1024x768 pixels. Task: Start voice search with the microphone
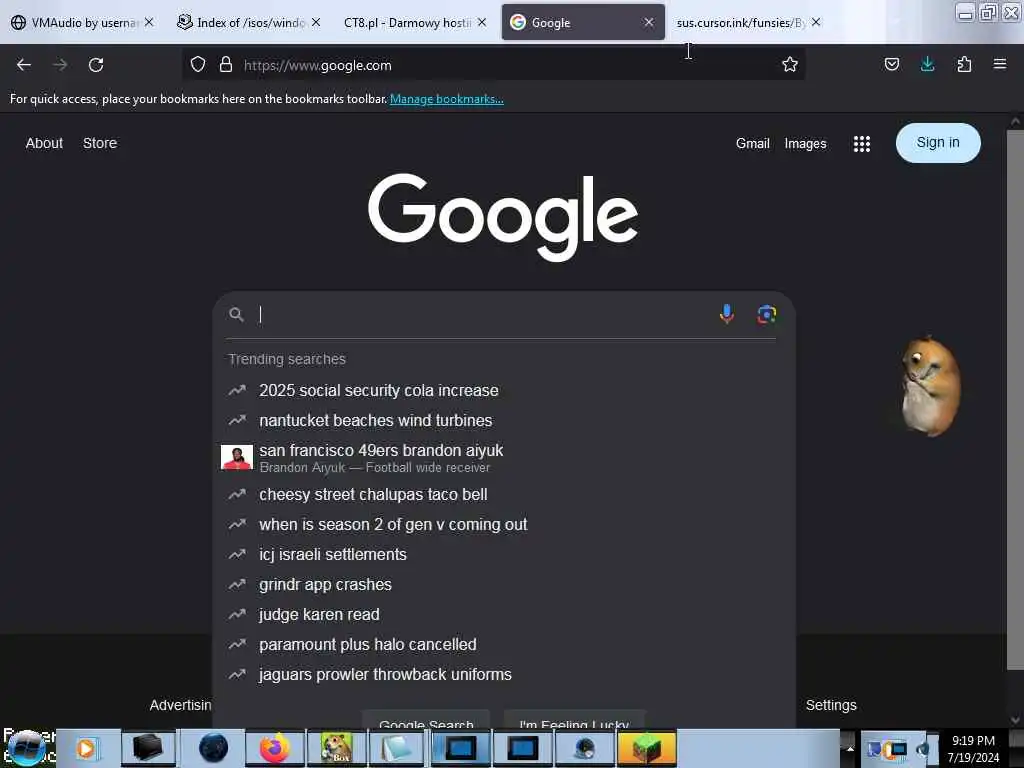(x=726, y=314)
